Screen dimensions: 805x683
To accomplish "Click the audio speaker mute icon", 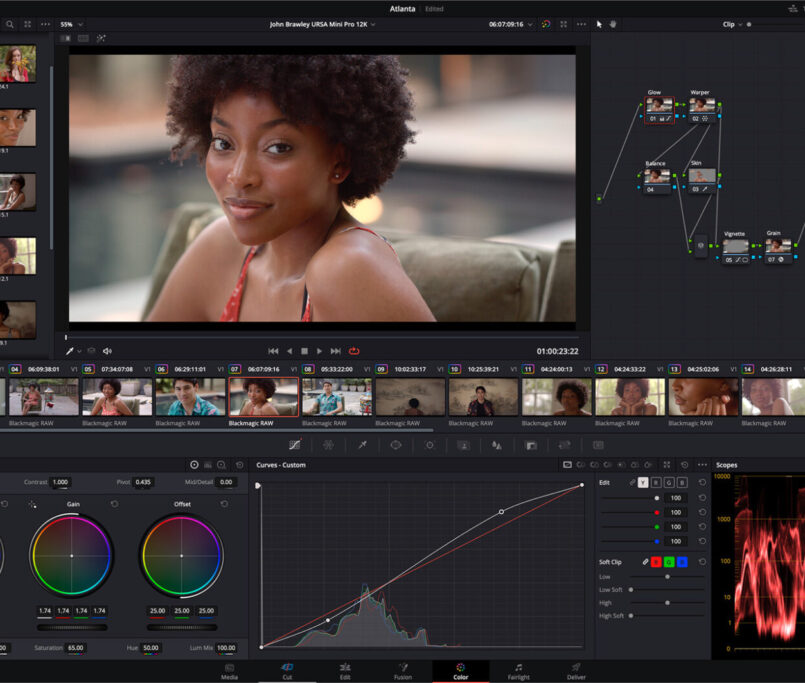I will tap(107, 351).
